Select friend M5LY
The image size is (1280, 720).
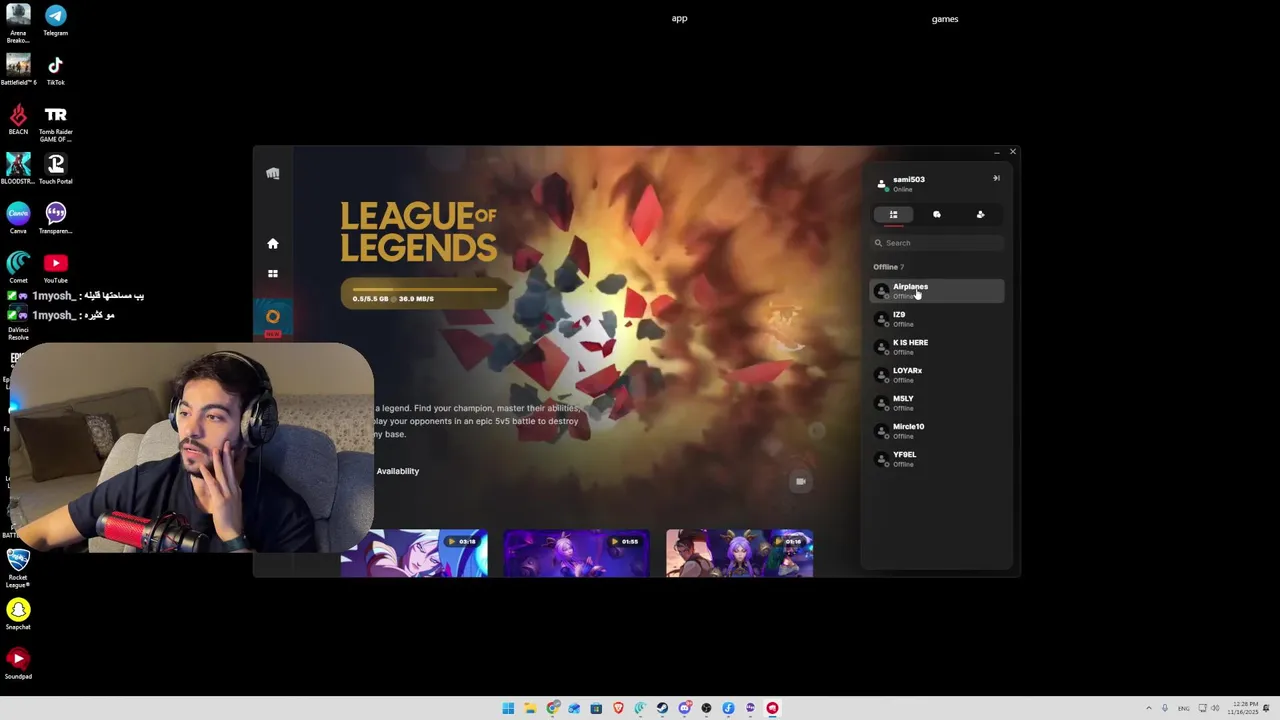[x=937, y=403]
